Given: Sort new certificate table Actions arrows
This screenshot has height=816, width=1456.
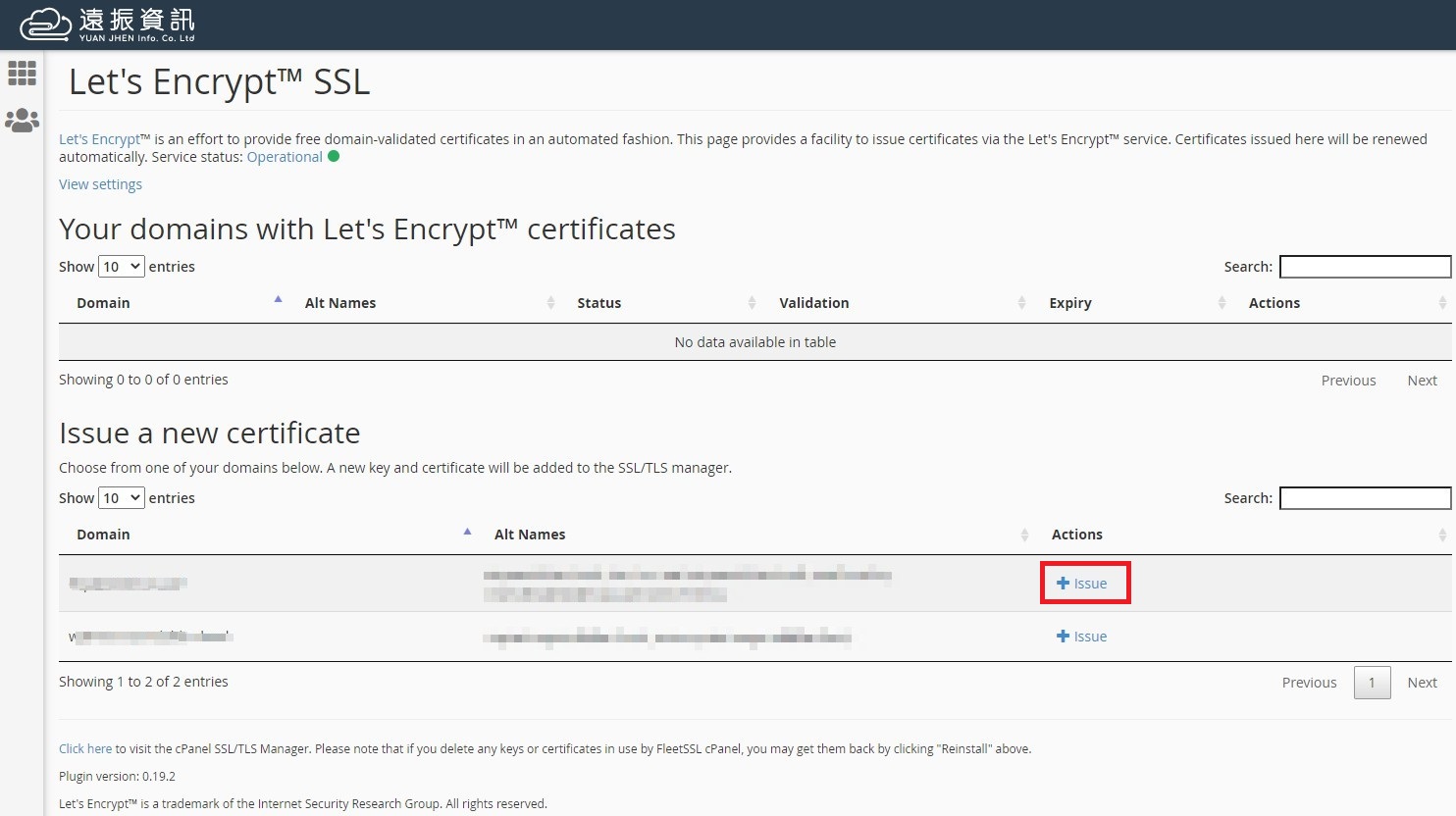Looking at the screenshot, I should click(1442, 535).
